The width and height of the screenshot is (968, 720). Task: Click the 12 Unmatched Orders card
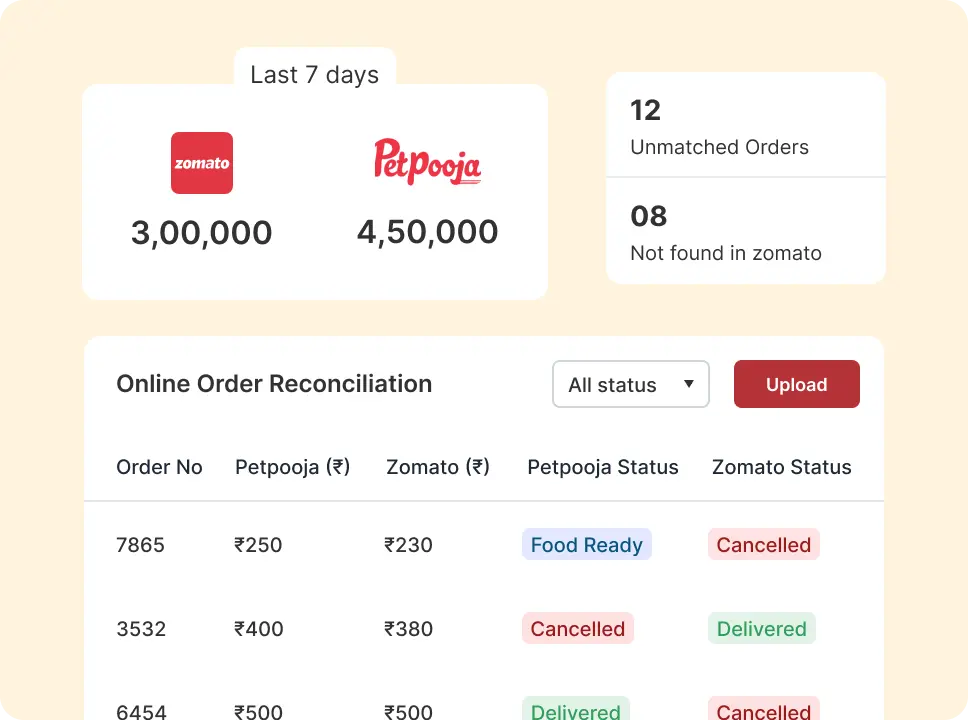pos(745,126)
